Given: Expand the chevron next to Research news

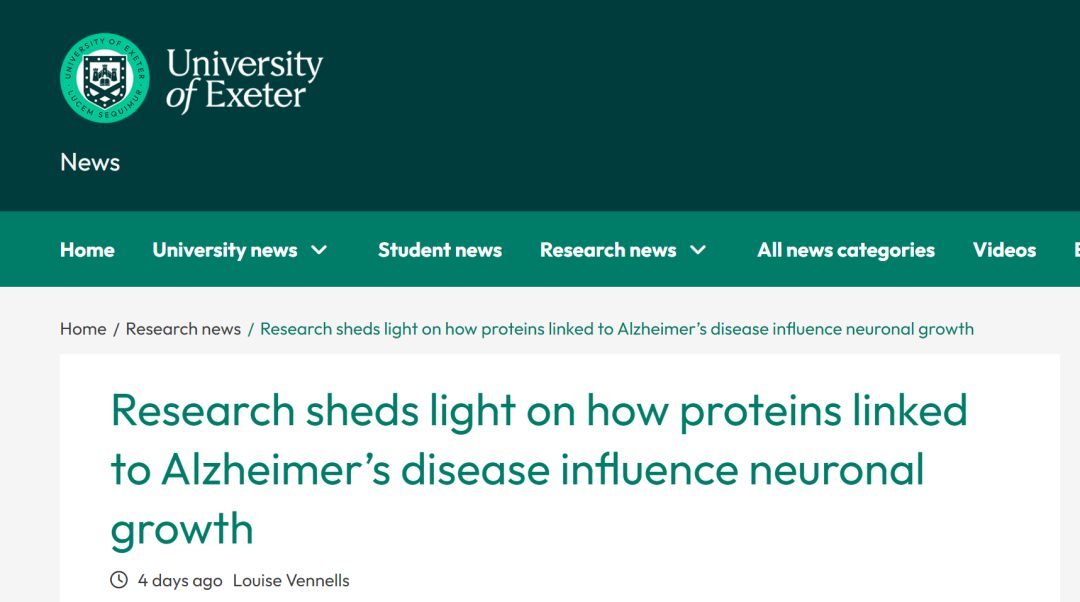Looking at the screenshot, I should point(699,250).
